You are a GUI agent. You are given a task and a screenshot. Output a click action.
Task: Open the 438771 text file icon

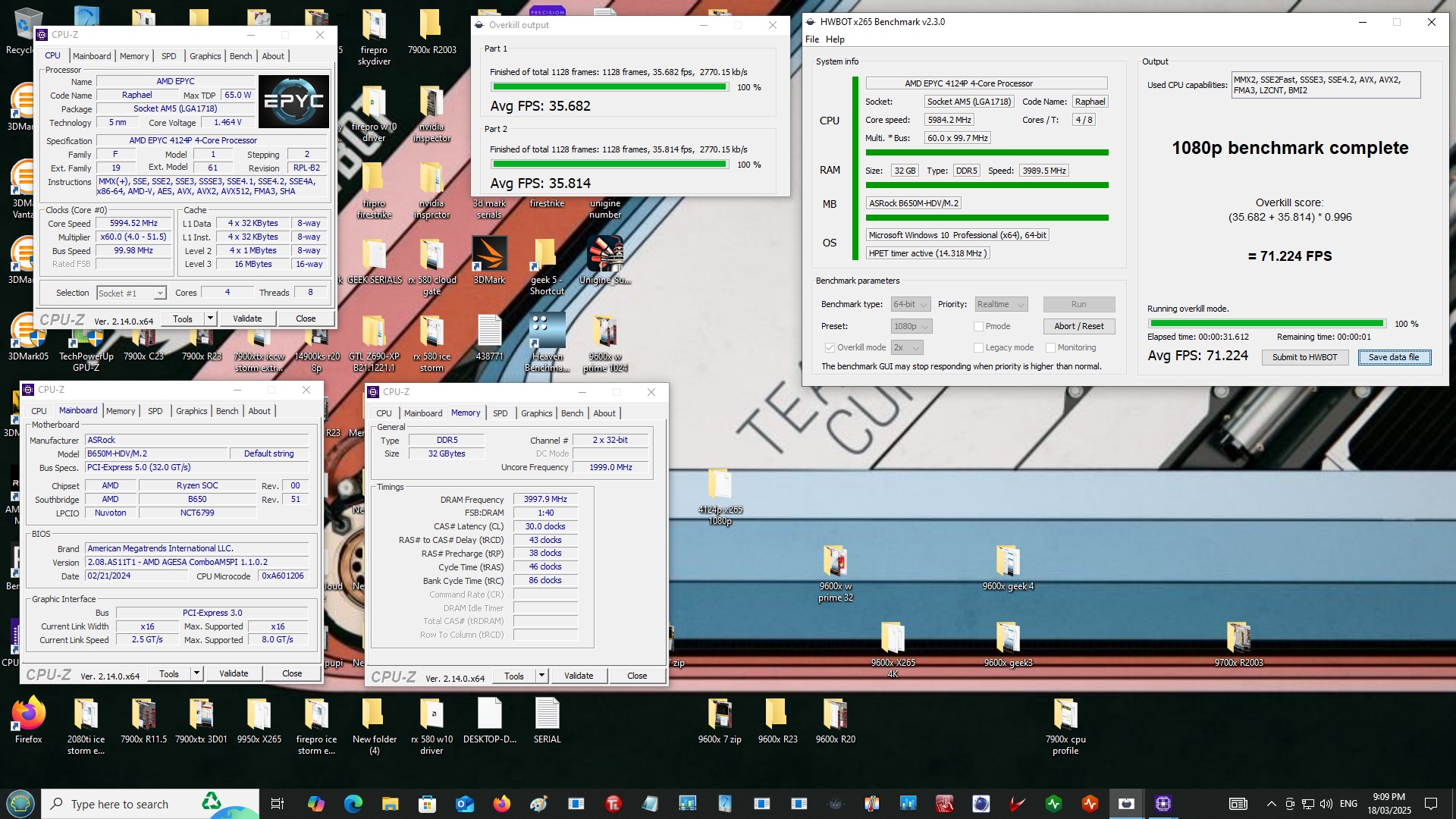point(489,337)
